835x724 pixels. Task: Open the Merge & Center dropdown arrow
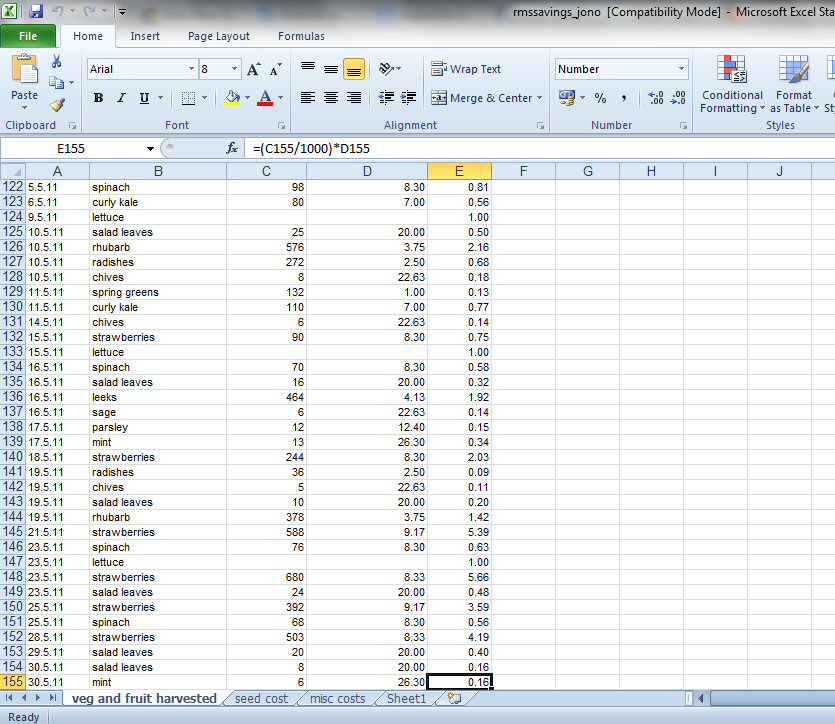tap(540, 98)
